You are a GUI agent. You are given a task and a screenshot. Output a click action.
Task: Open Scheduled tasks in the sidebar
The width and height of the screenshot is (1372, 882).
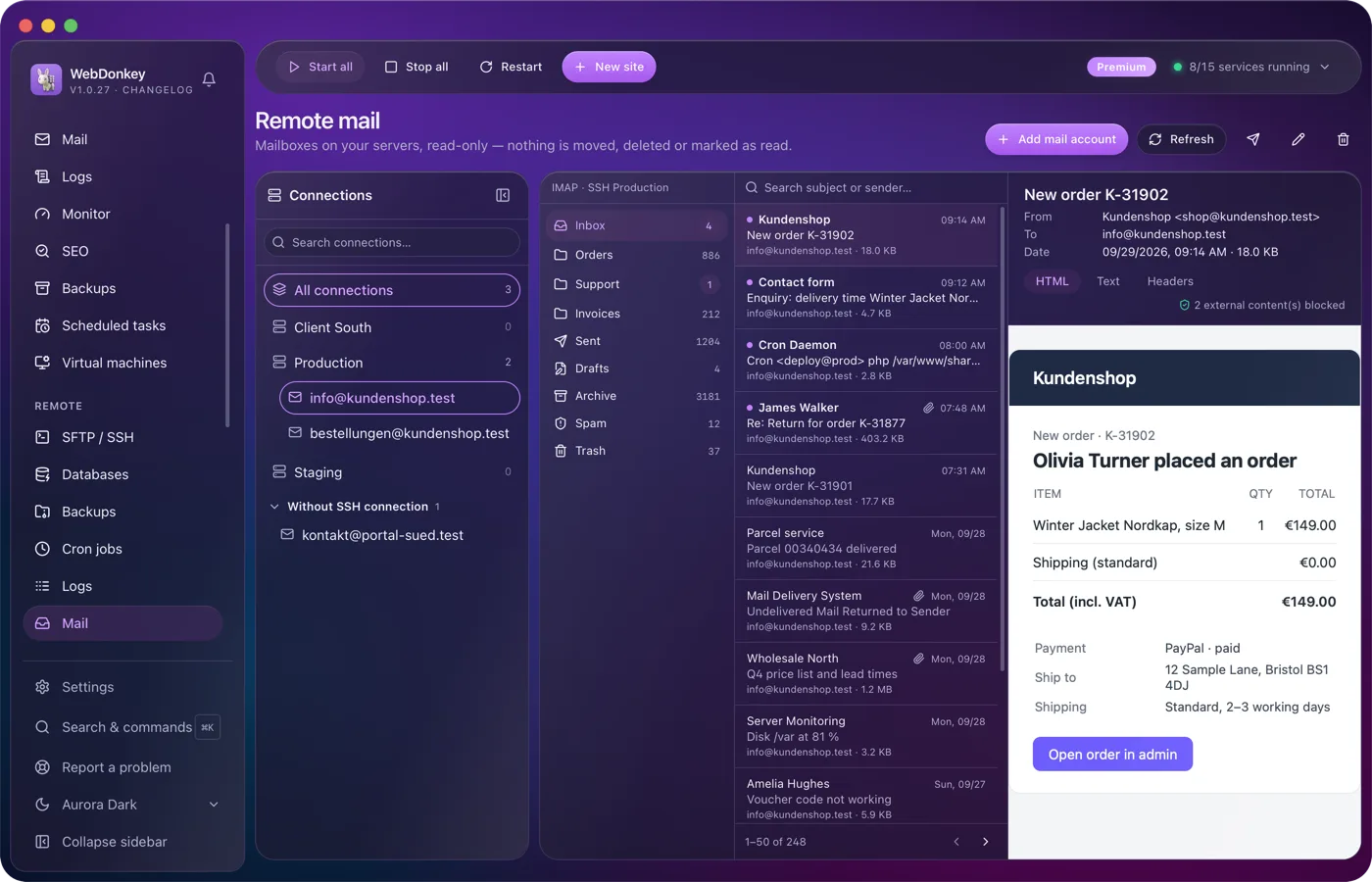pyautogui.click(x=123, y=325)
